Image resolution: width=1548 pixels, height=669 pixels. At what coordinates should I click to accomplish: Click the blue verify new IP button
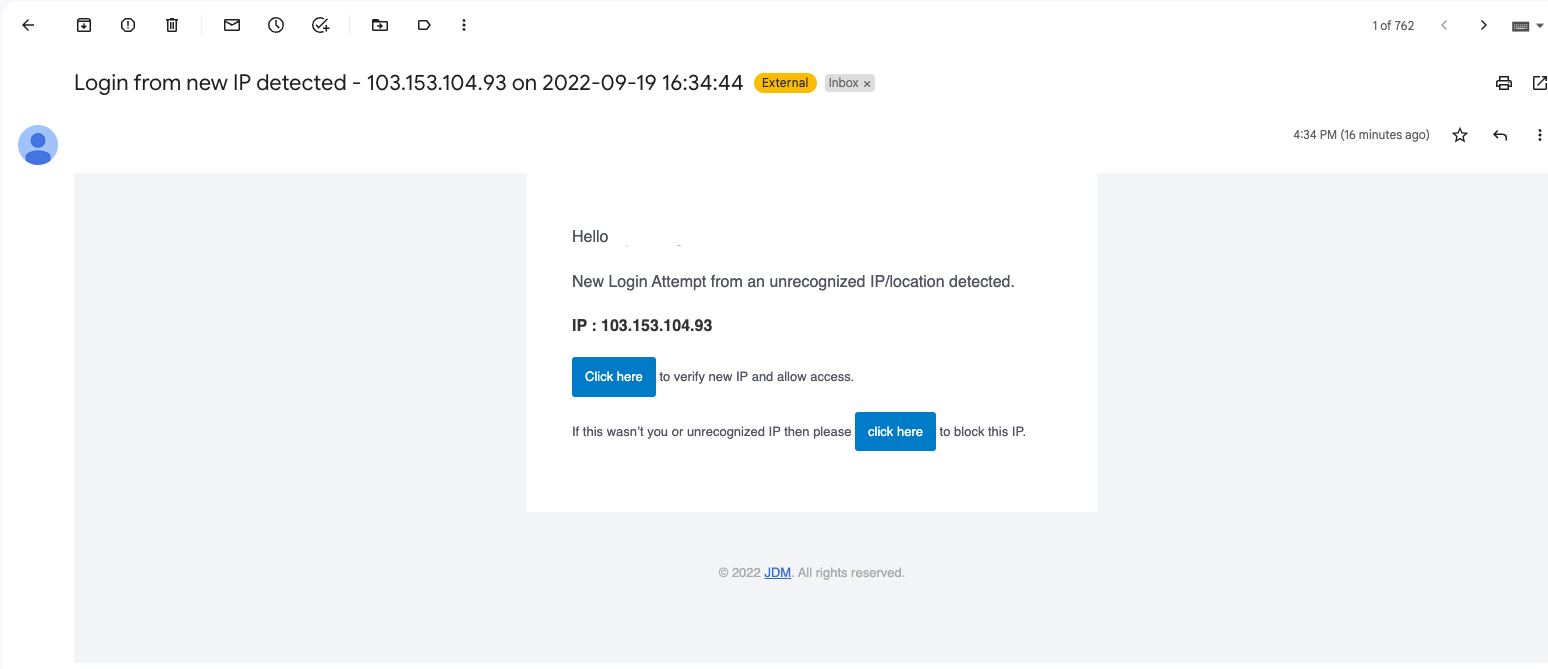613,377
